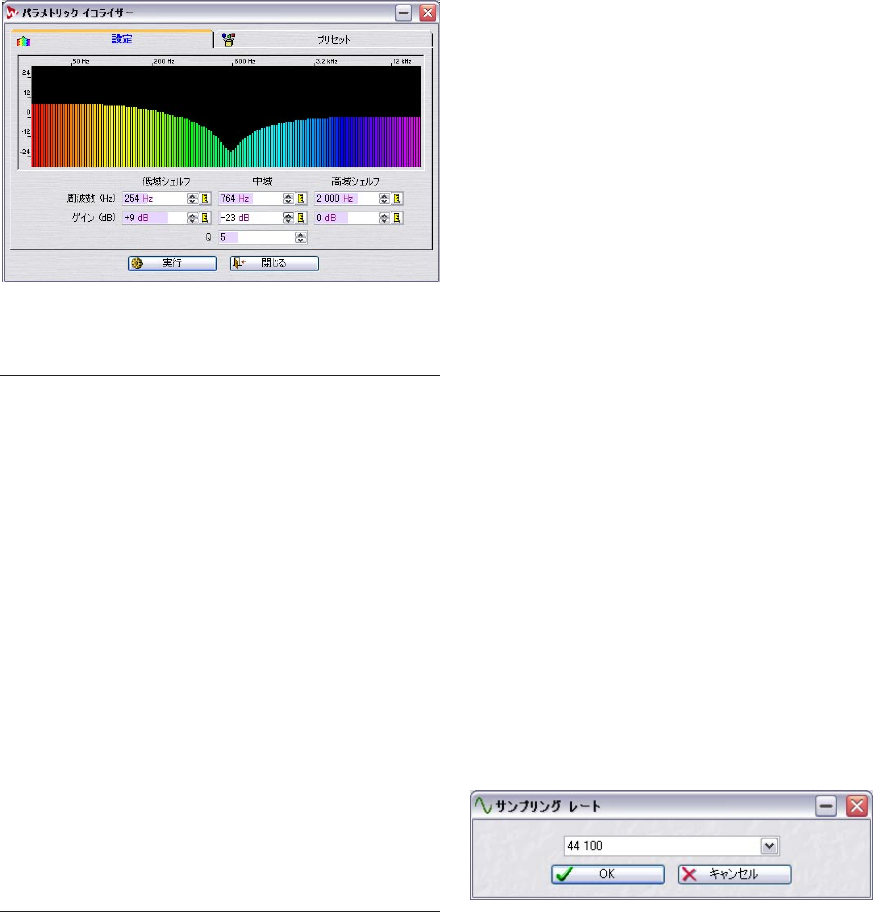Adjust the Q value spinner arrows

tap(301, 237)
